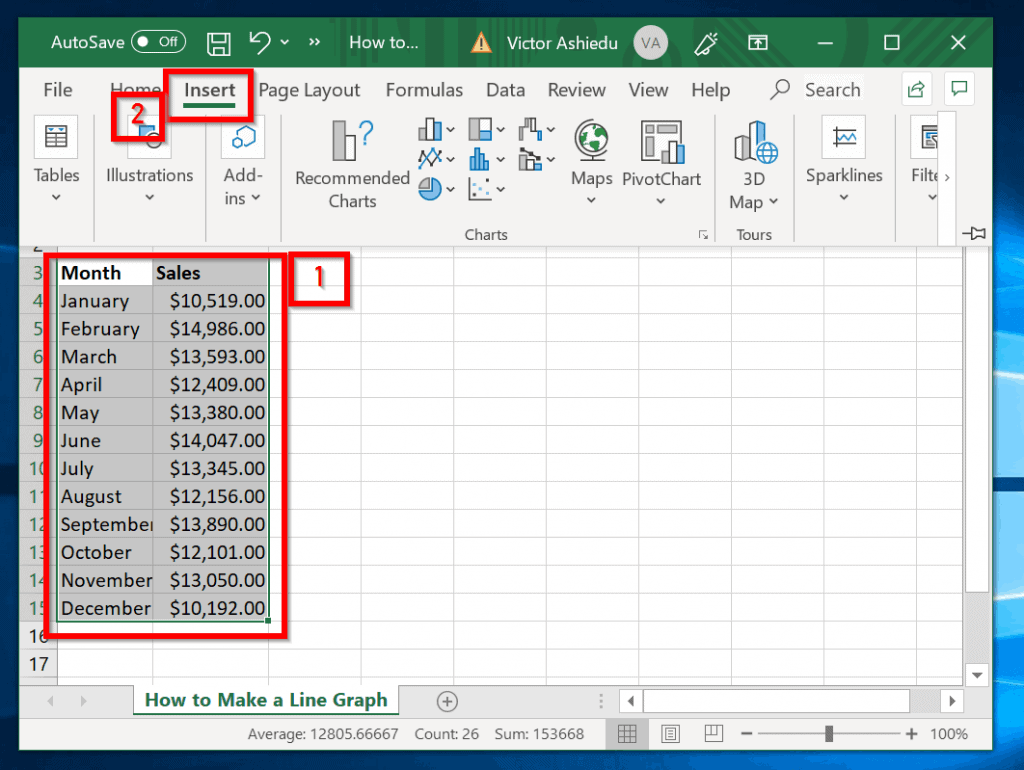Expand the Quick Access toolbar overflow chevrons
This screenshot has width=1024, height=770.
[x=315, y=42]
